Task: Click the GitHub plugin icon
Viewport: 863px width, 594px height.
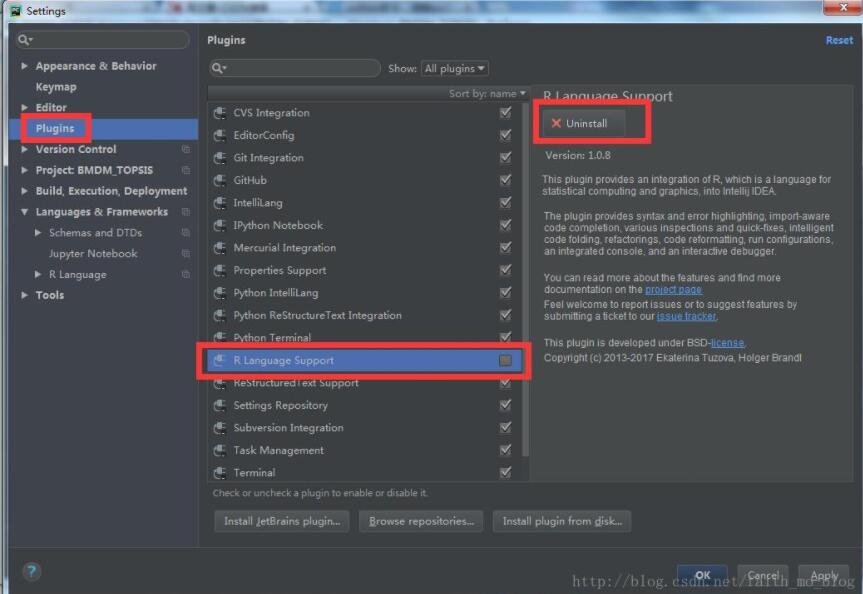Action: pos(219,180)
